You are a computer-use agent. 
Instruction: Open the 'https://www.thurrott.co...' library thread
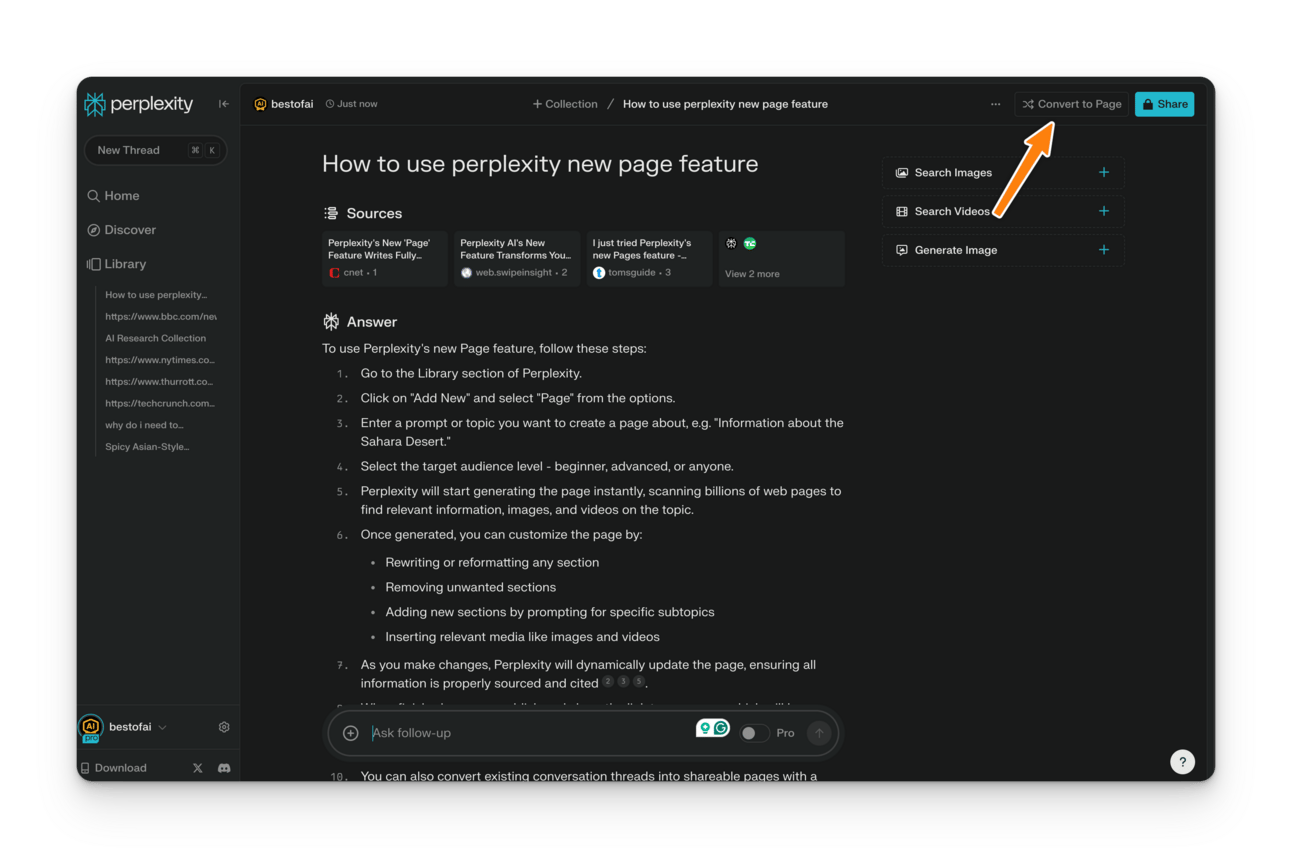click(x=159, y=382)
